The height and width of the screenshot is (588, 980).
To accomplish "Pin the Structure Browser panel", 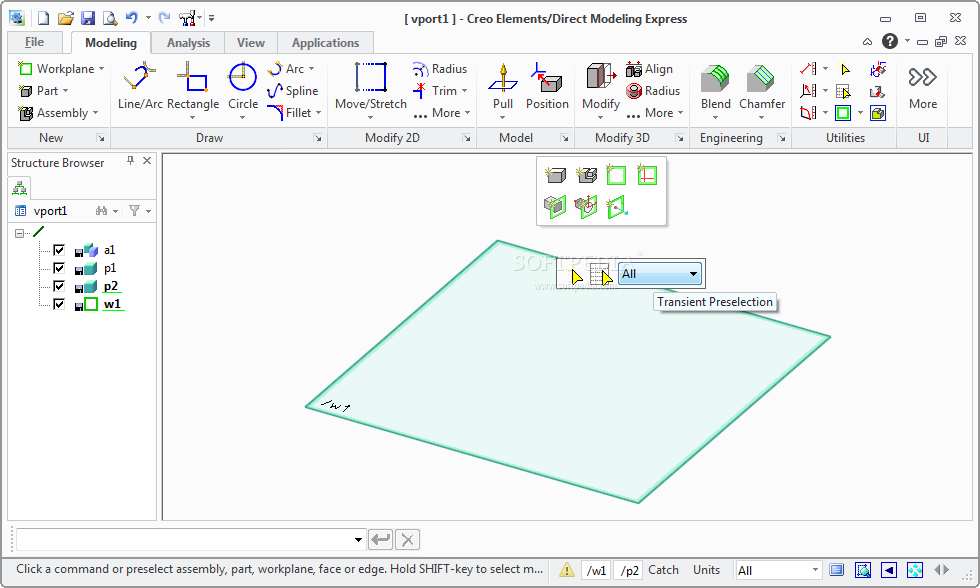I will (x=130, y=161).
